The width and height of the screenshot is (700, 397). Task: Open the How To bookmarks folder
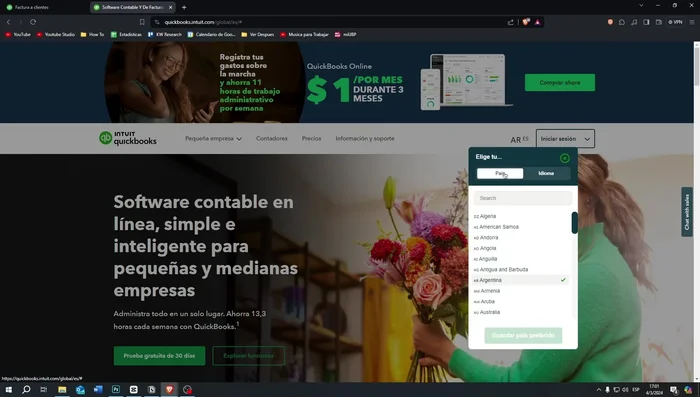pos(92,34)
